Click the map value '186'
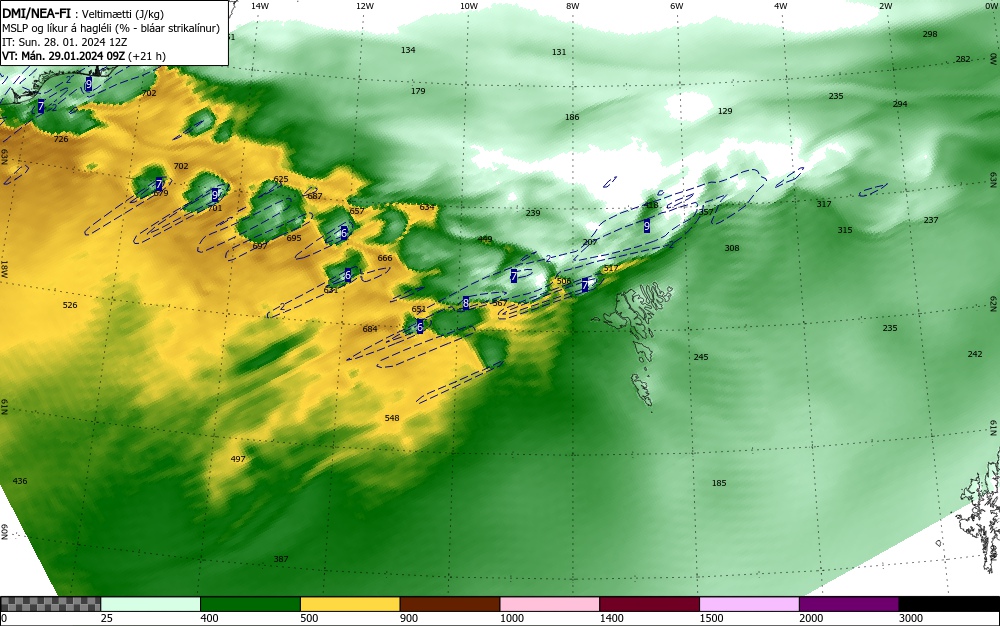Image resolution: width=1000 pixels, height=626 pixels. 572,117
